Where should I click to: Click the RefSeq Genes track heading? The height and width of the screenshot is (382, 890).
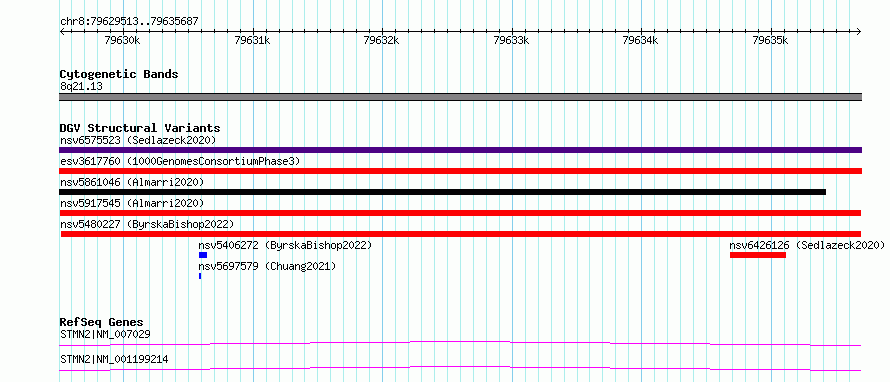pos(102,322)
